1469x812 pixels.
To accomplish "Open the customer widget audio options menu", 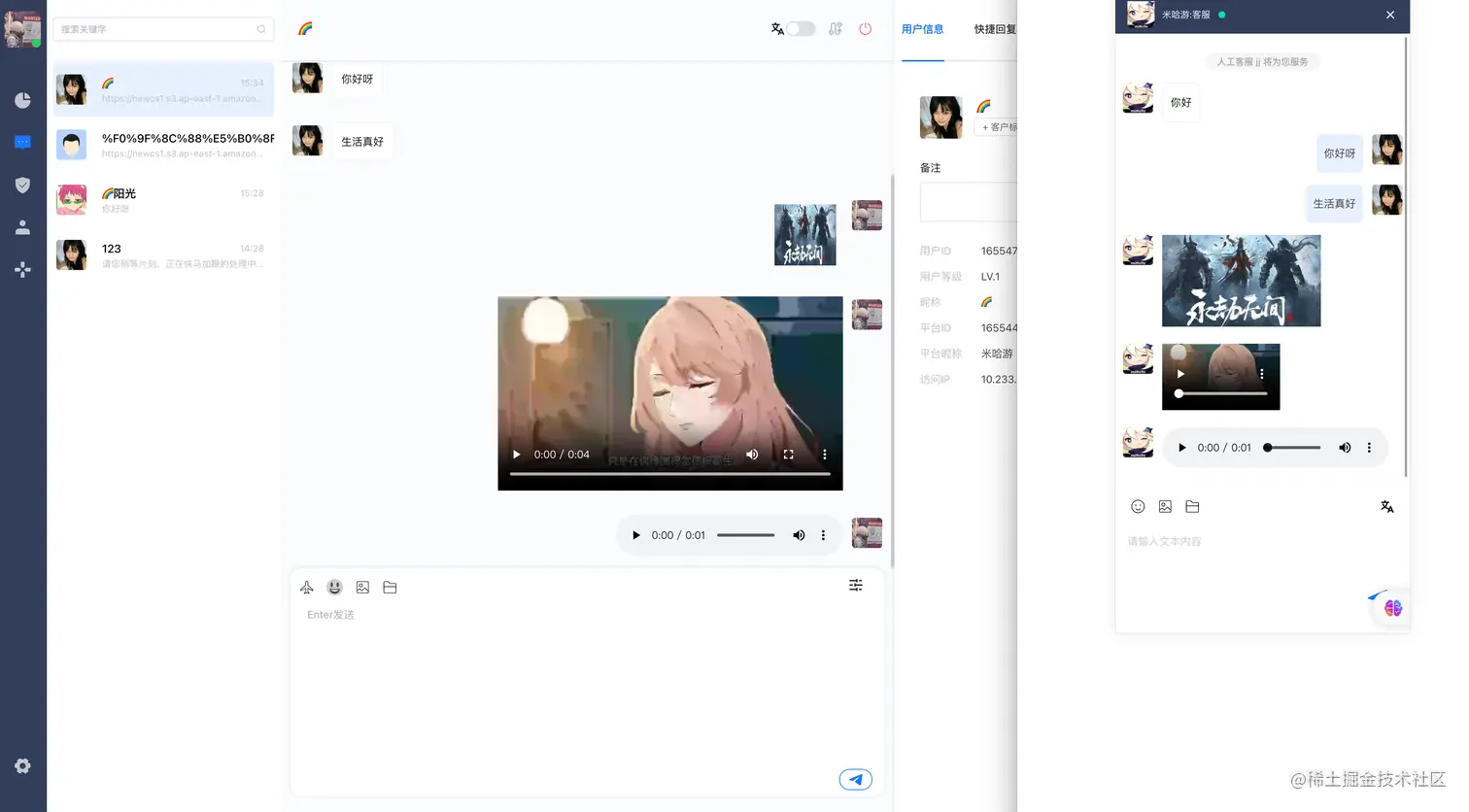I will point(1369,448).
